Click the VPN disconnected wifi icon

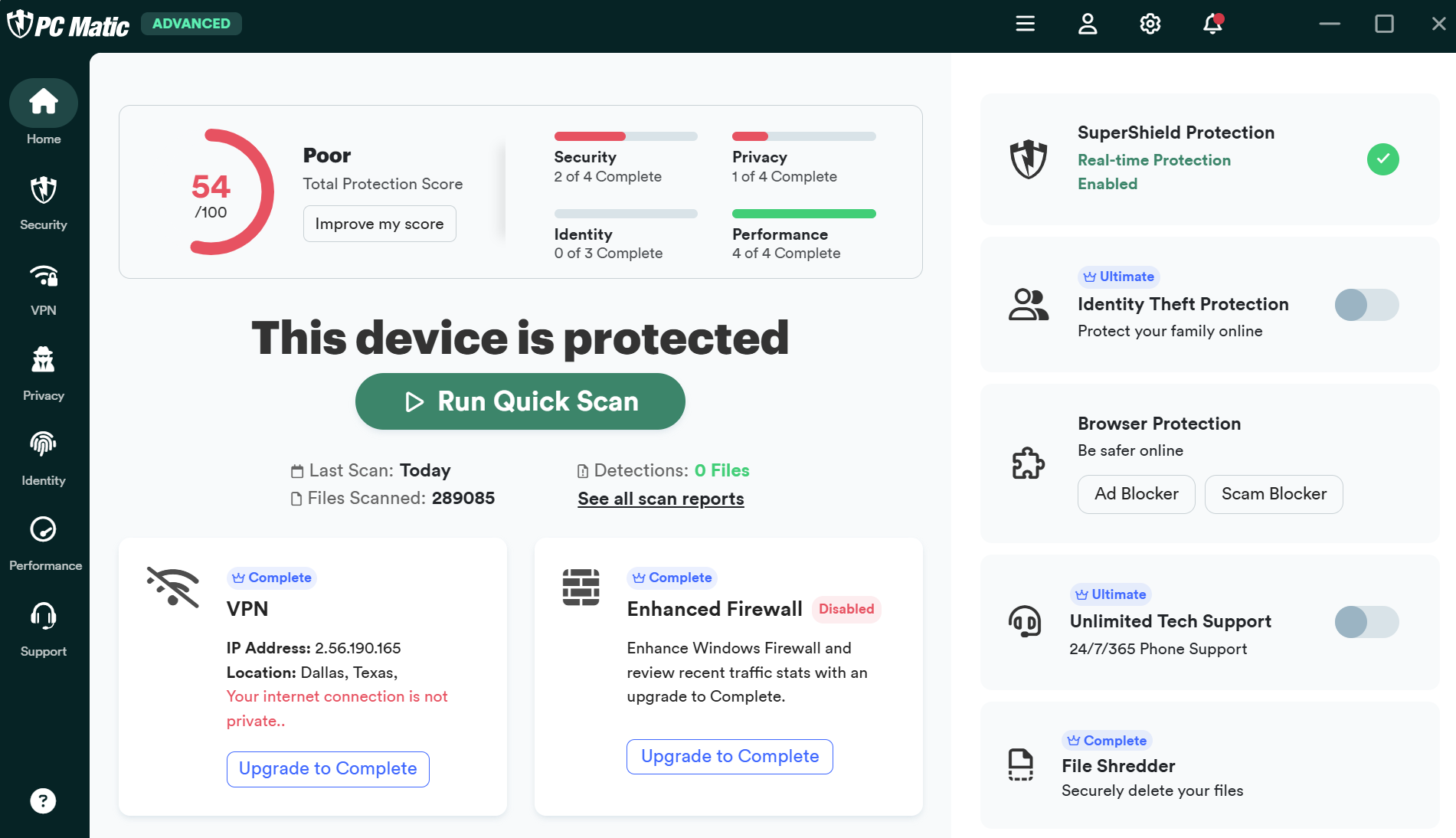coord(173,587)
